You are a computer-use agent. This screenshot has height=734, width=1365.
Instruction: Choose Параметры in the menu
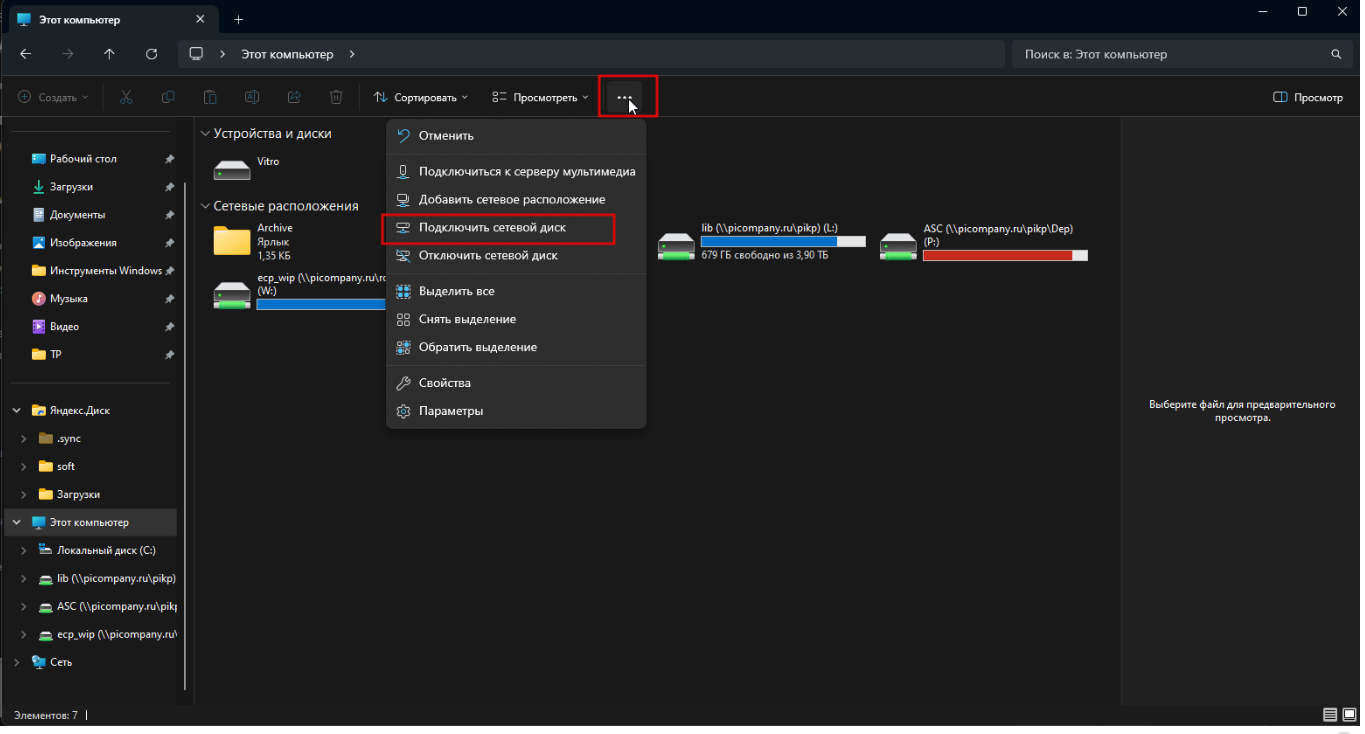click(x=516, y=412)
